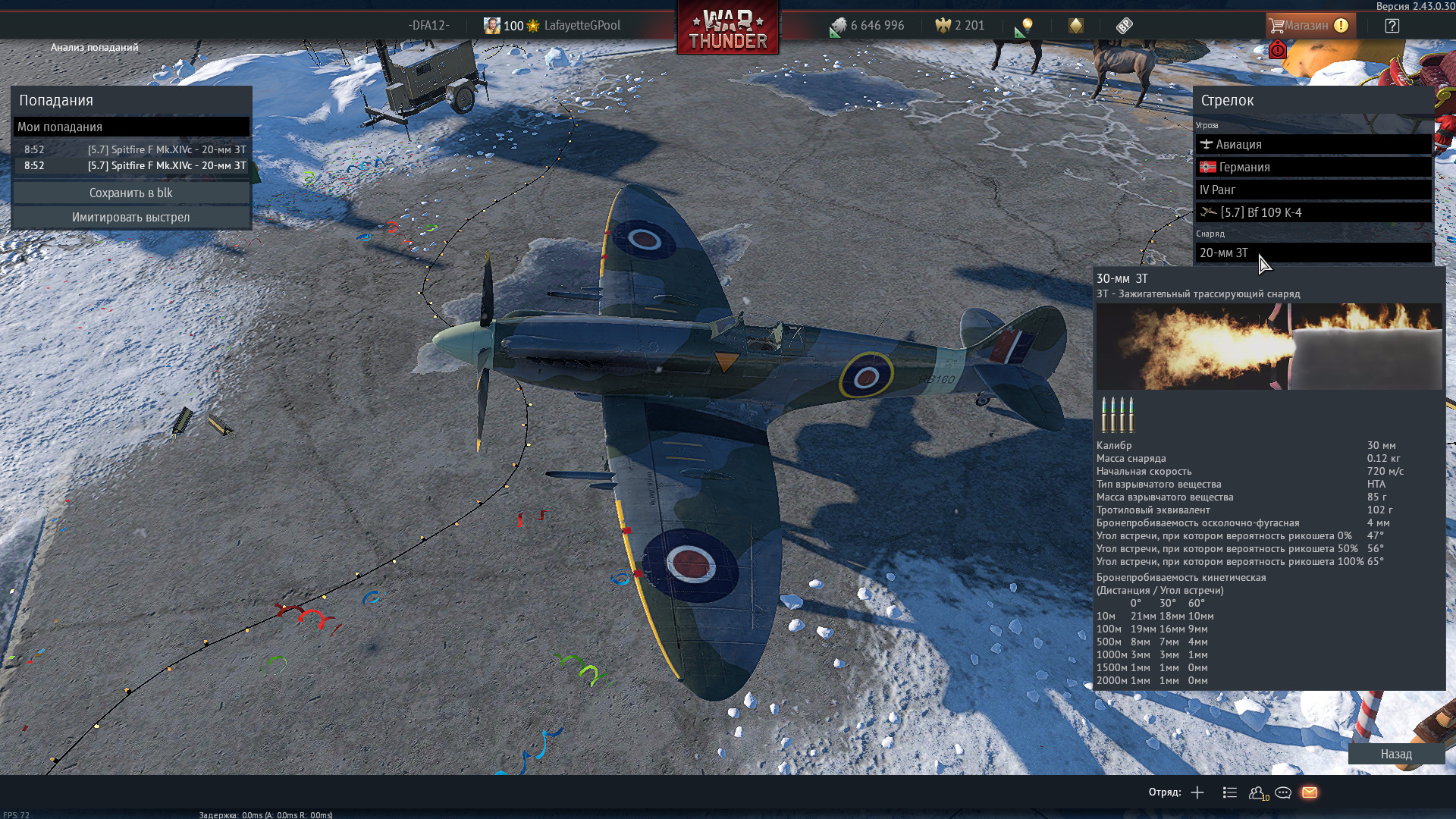Click the red warning alert icon
The height and width of the screenshot is (819, 1456).
pos(1278,50)
